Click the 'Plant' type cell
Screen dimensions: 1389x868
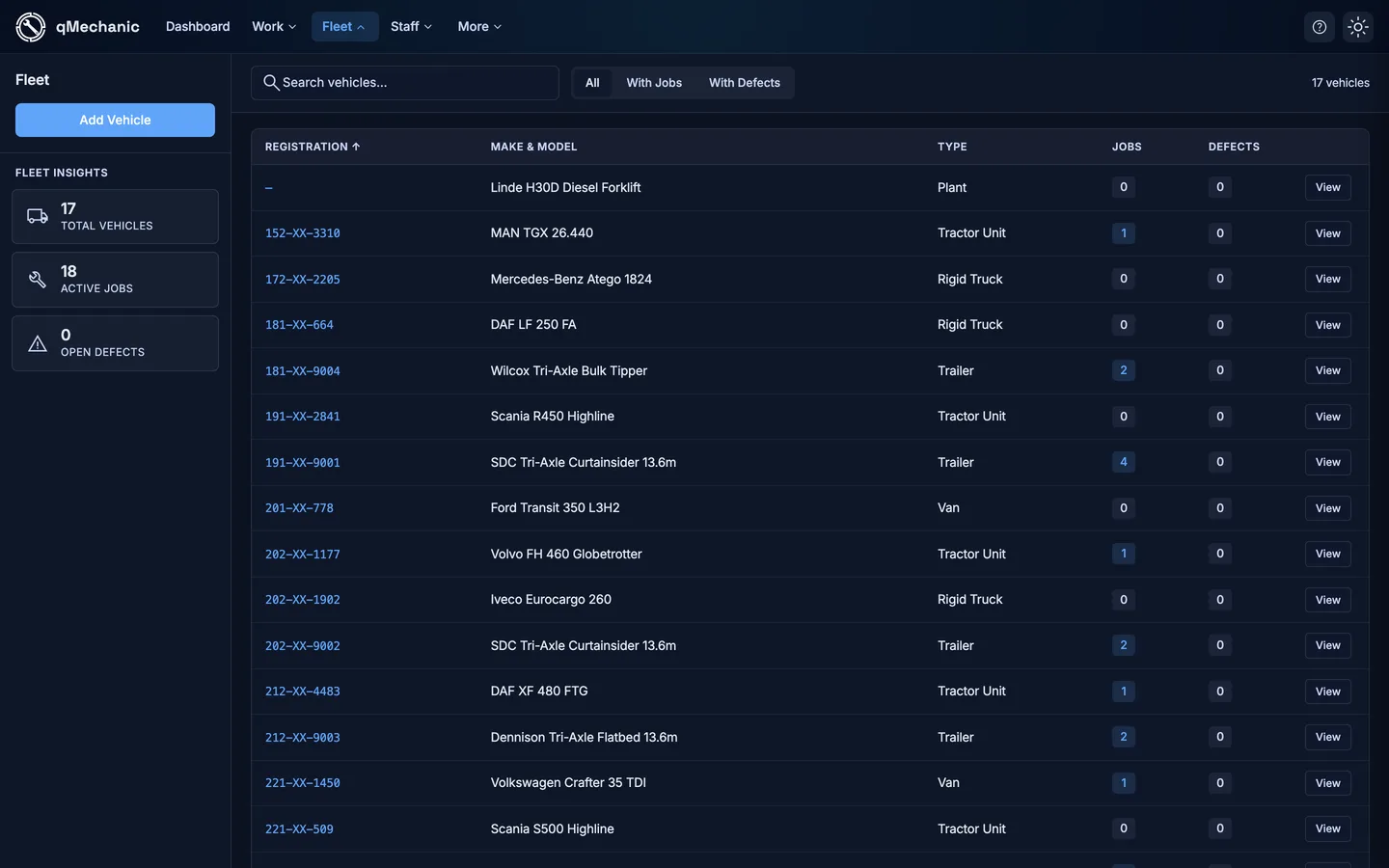[x=952, y=187]
